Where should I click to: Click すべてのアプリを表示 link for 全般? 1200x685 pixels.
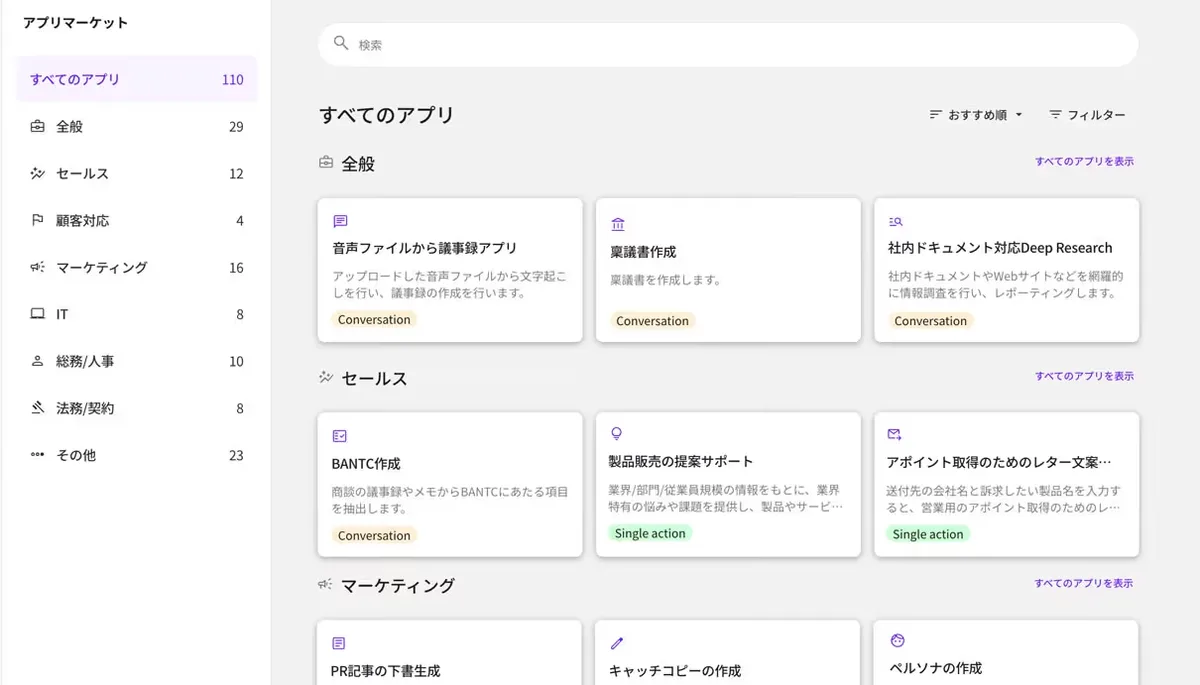click(x=1084, y=161)
